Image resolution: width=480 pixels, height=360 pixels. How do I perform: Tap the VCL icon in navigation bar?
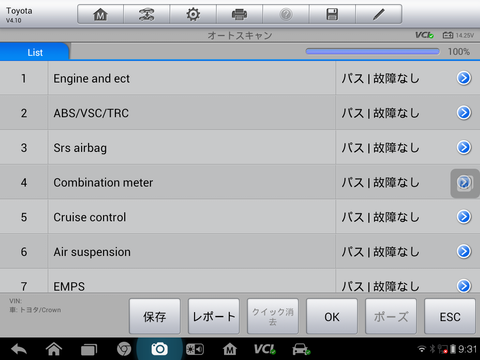click(265, 349)
